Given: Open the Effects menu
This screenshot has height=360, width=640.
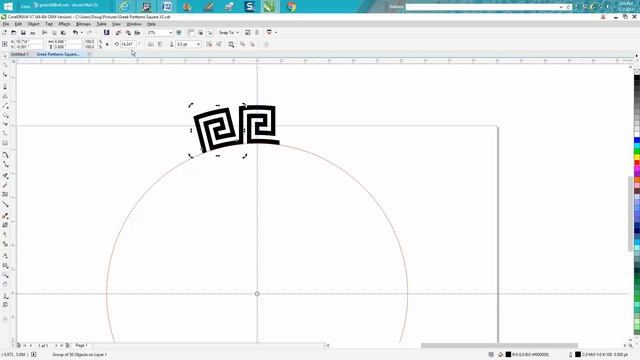Looking at the screenshot, I should [x=64, y=24].
